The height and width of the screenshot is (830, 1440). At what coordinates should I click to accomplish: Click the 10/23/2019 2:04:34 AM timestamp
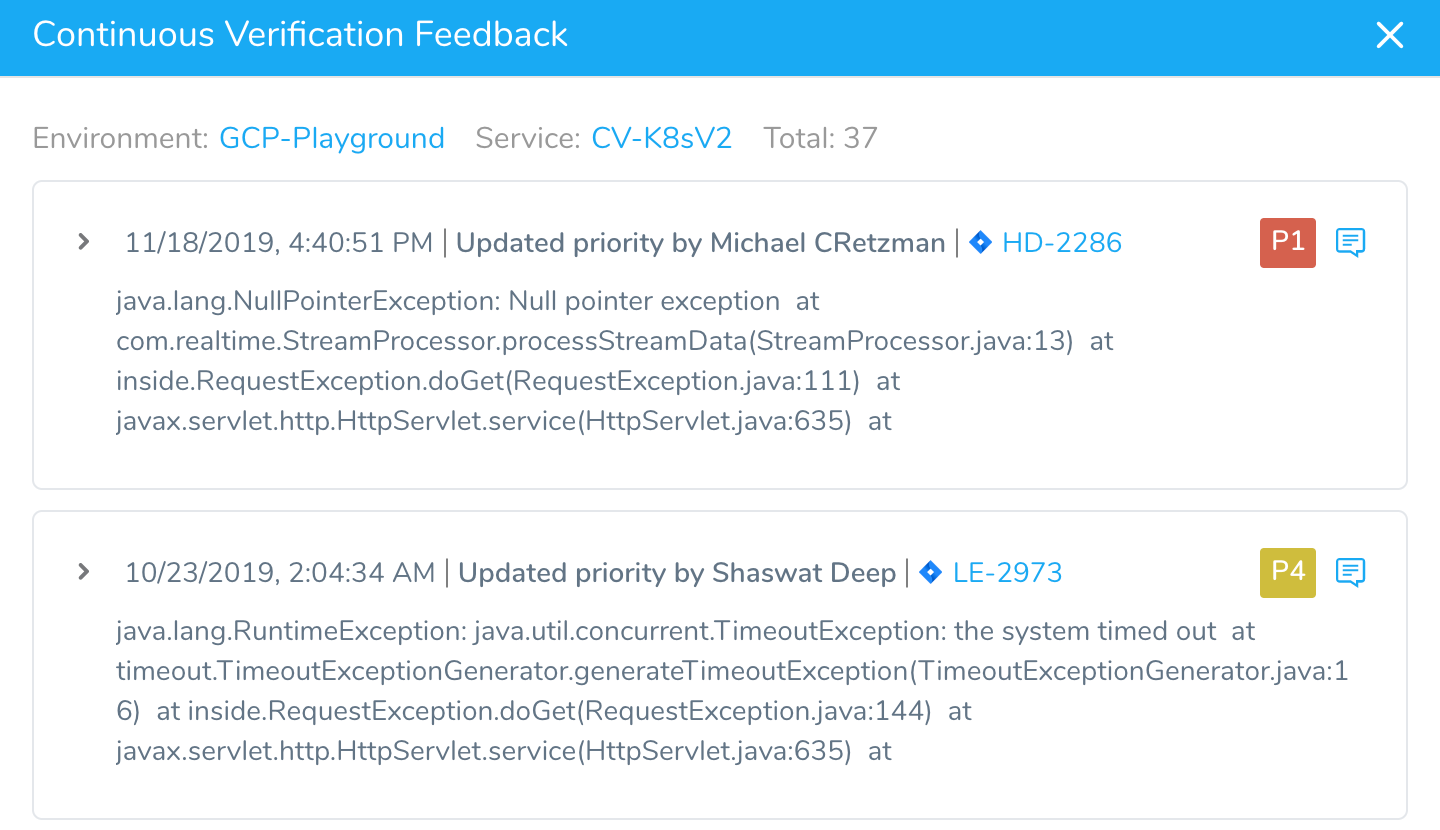(x=280, y=573)
